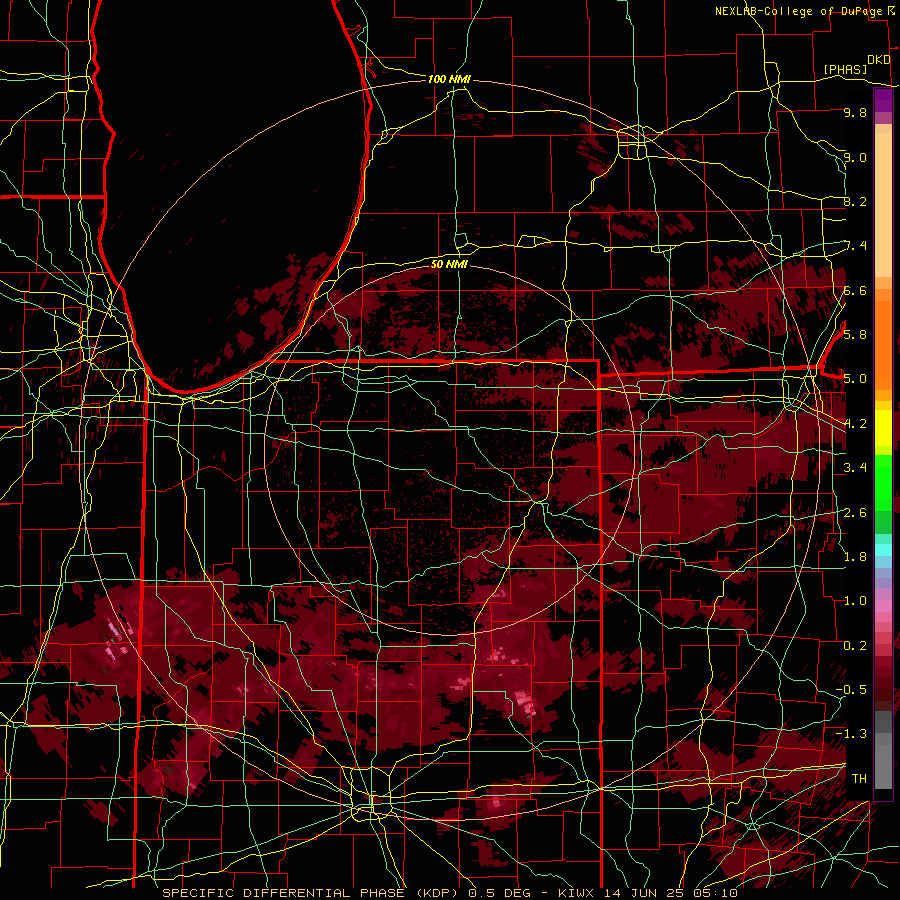The width and height of the screenshot is (900, 900).
Task: Click the 0.2 value on the color scale
Action: point(855,645)
